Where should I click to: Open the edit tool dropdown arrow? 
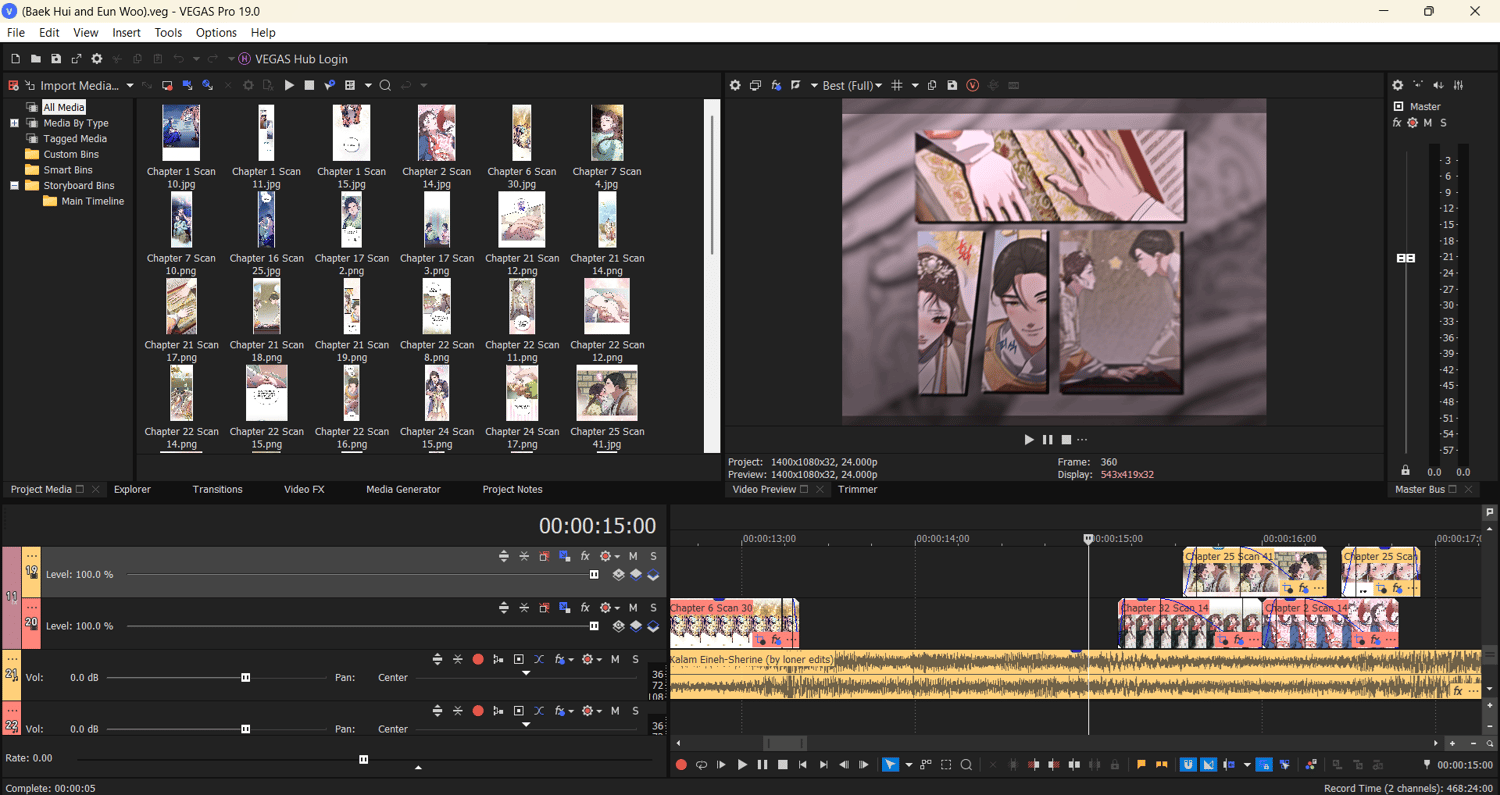(x=908, y=765)
